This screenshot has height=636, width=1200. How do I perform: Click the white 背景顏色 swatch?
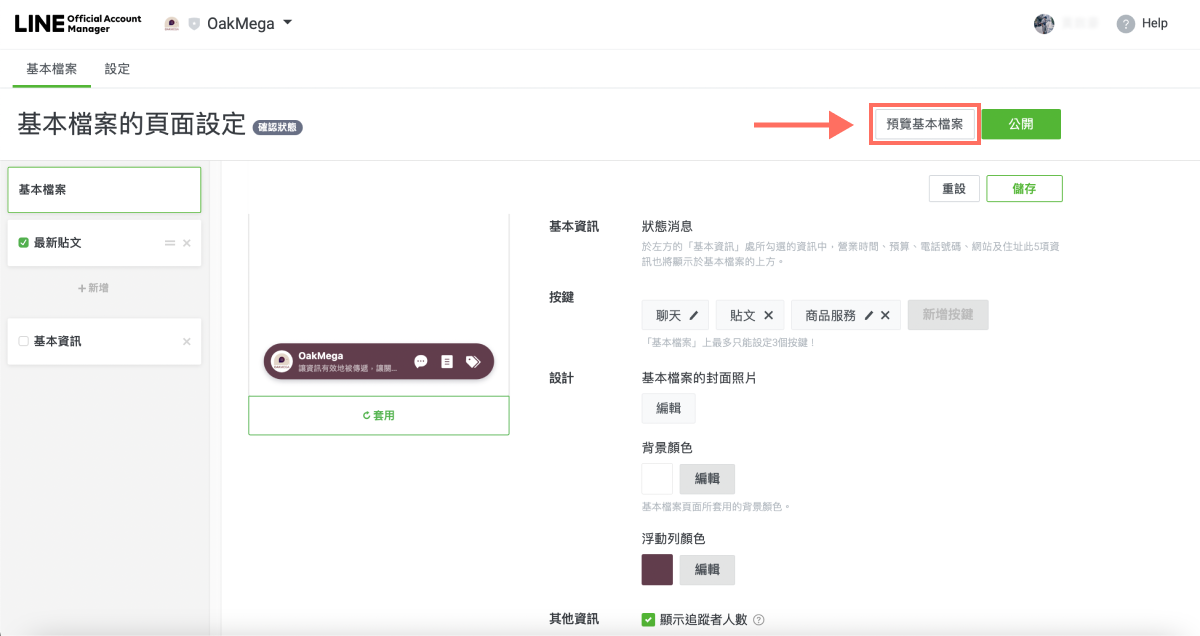tap(657, 479)
